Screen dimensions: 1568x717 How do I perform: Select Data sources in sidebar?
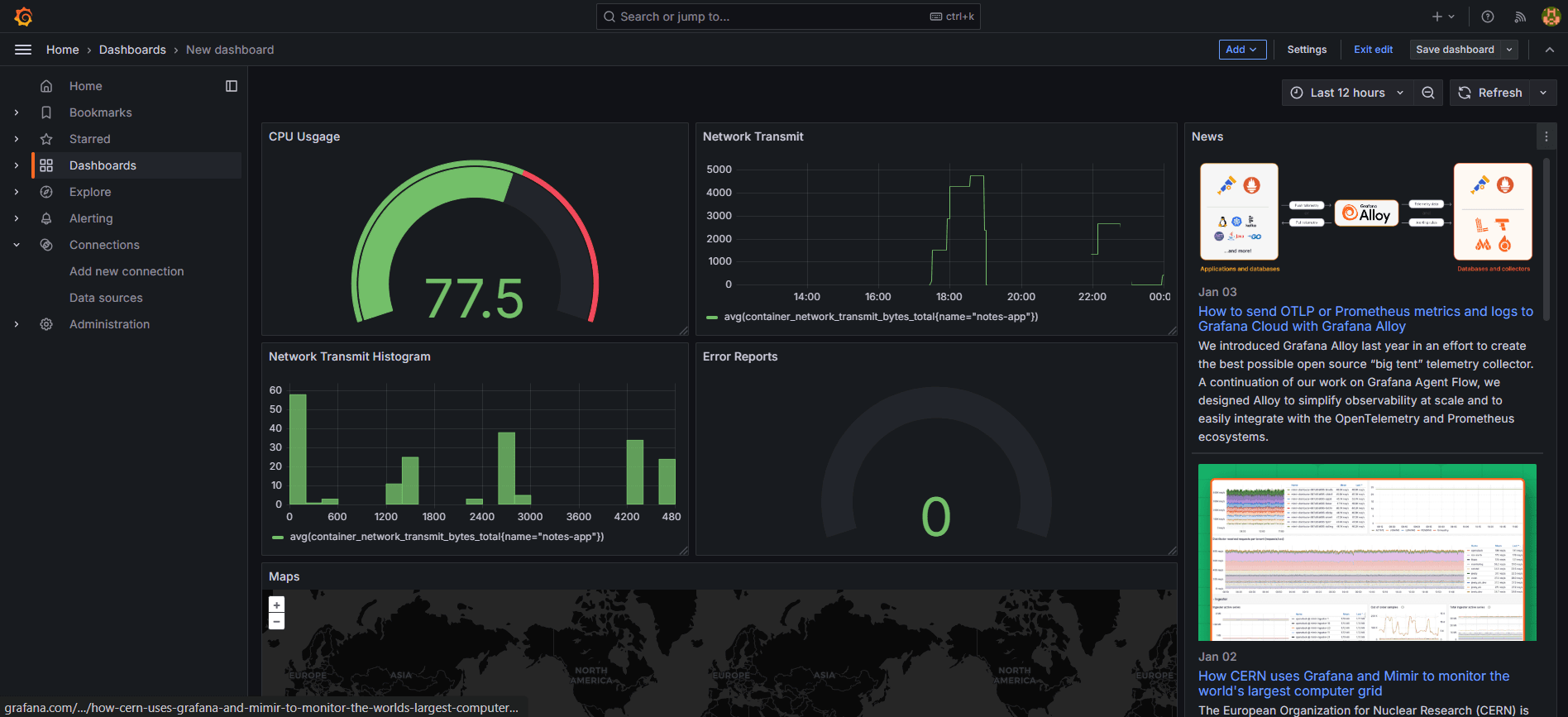point(106,298)
